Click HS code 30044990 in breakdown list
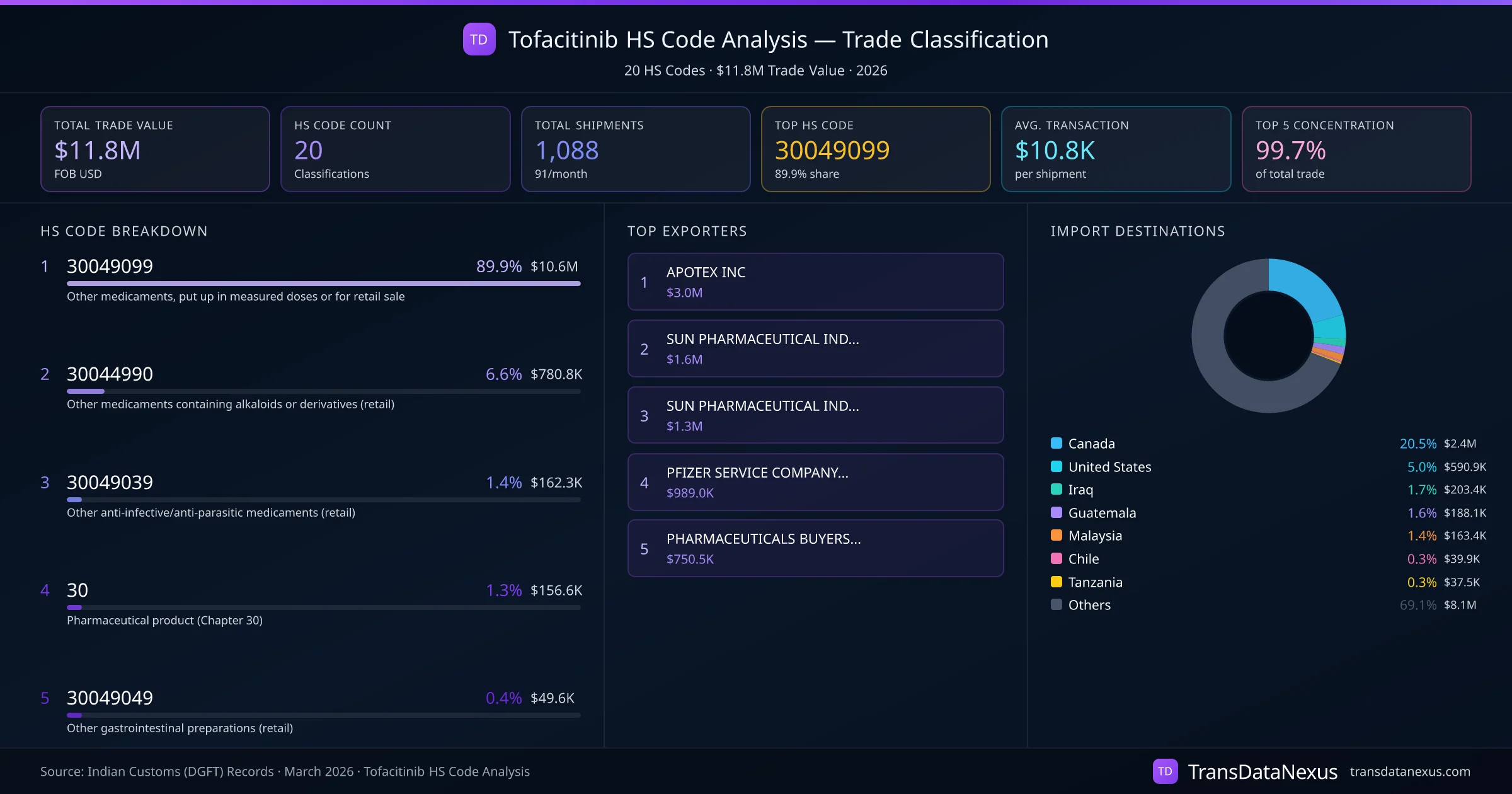Screen dimensions: 1512x794 tap(110, 374)
